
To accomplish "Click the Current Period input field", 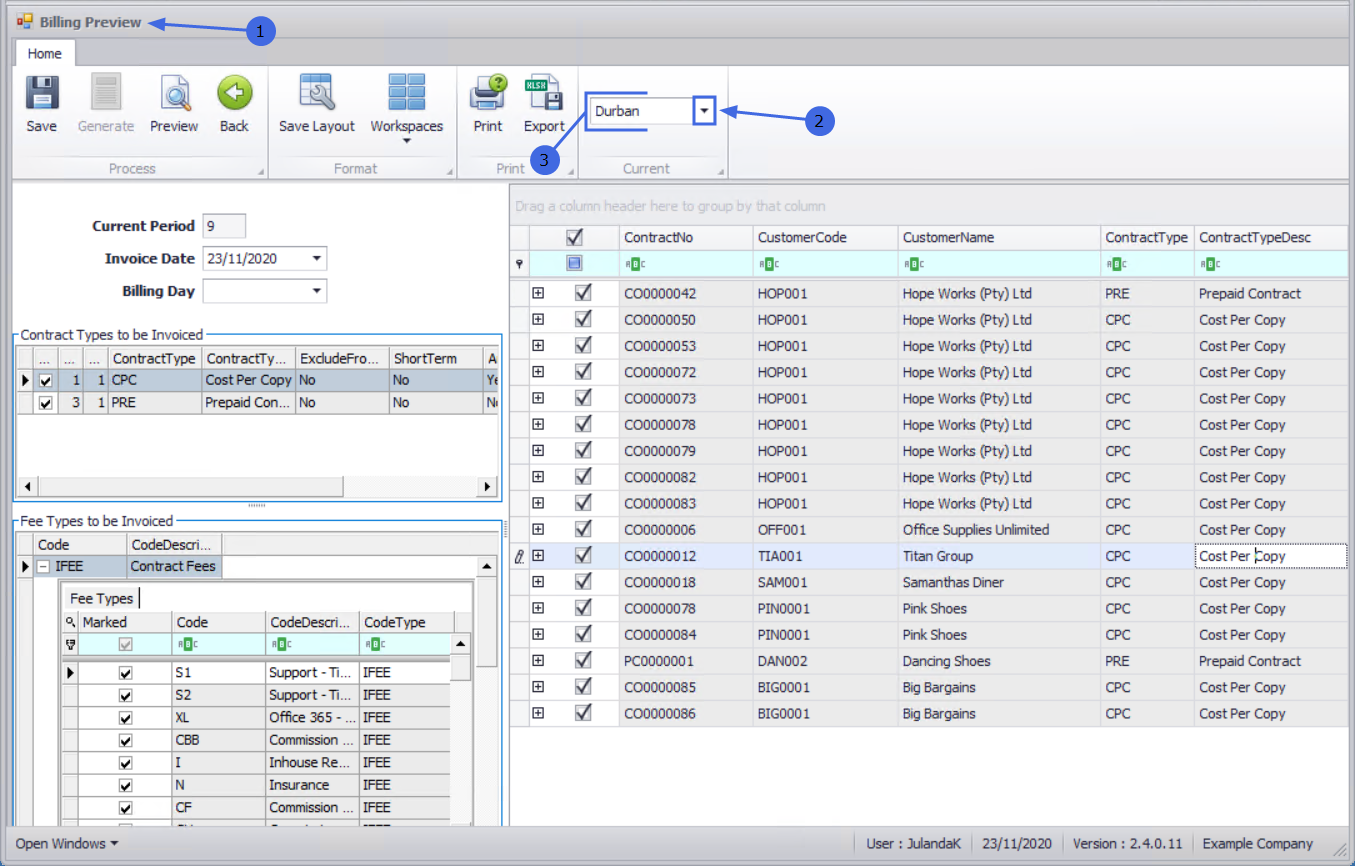I will [x=223, y=226].
